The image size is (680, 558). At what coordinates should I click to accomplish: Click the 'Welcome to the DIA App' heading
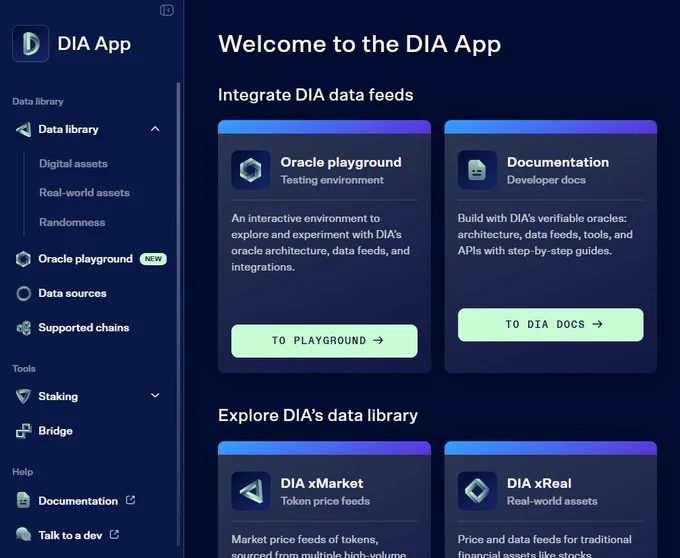(x=360, y=44)
